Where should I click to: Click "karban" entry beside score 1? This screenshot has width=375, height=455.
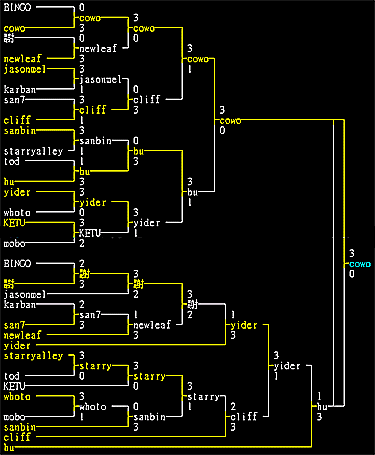[20, 89]
